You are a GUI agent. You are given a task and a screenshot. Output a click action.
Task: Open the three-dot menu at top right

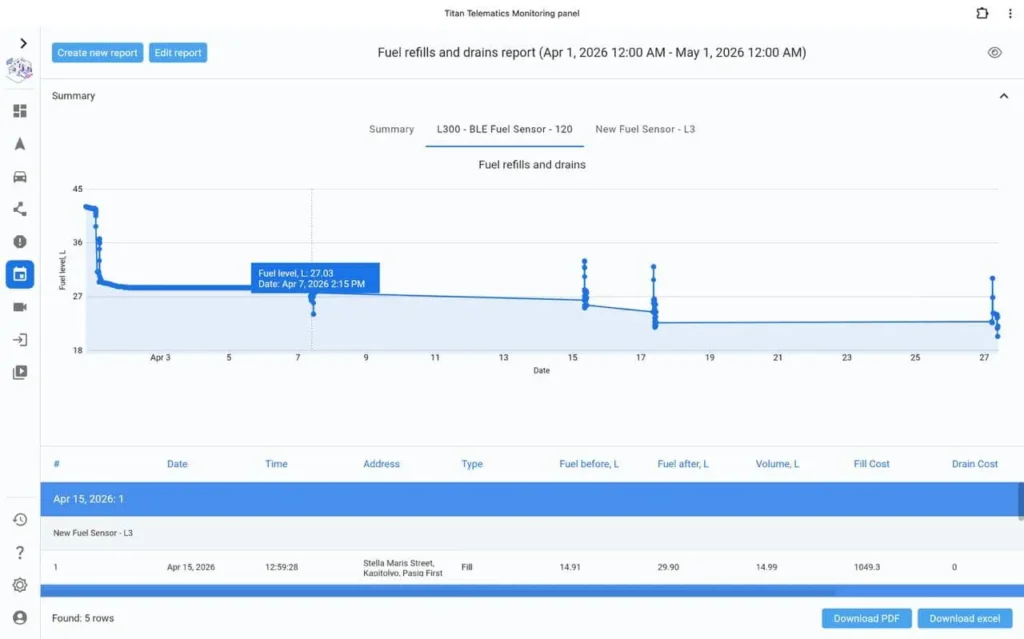(x=1010, y=13)
